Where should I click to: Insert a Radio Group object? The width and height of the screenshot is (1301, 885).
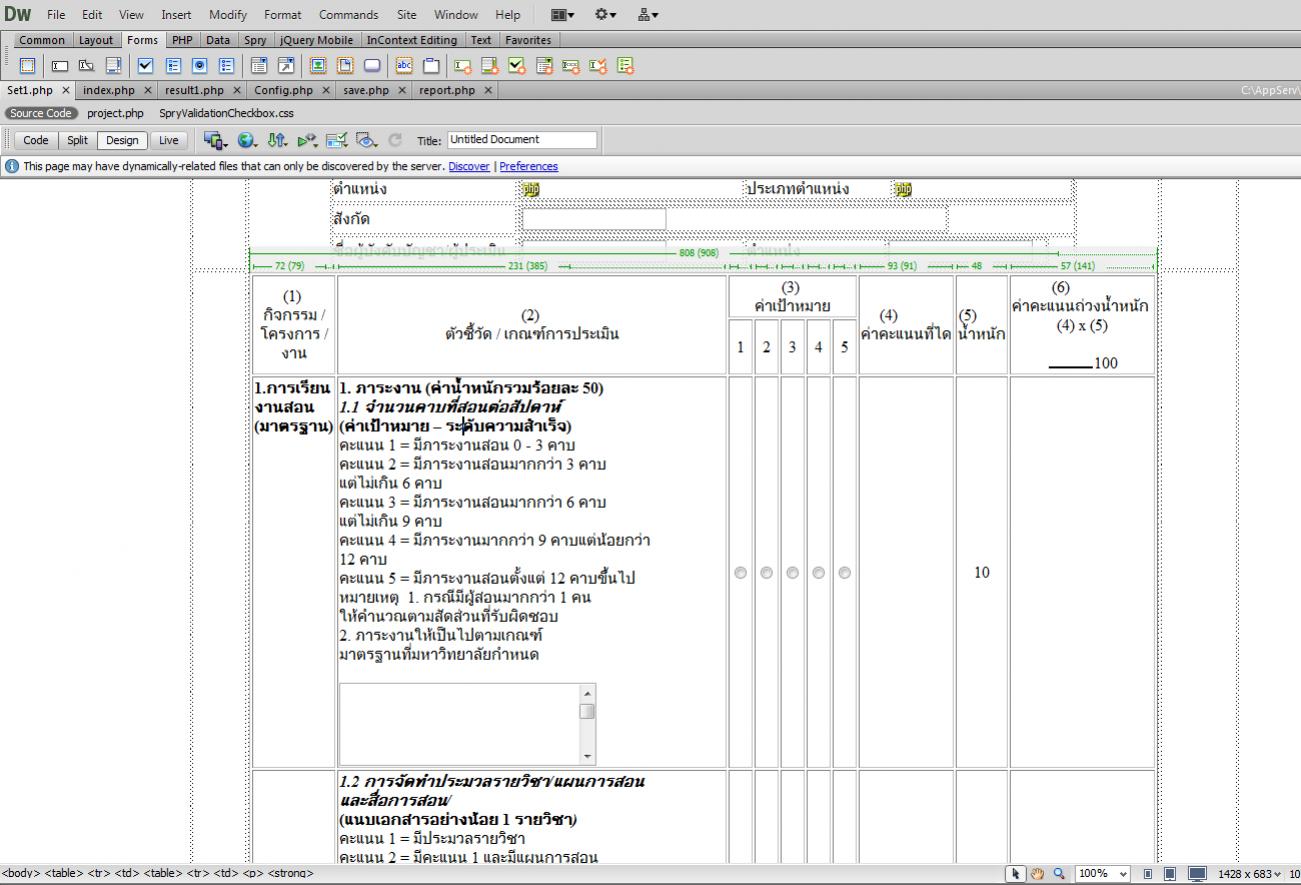(226, 65)
